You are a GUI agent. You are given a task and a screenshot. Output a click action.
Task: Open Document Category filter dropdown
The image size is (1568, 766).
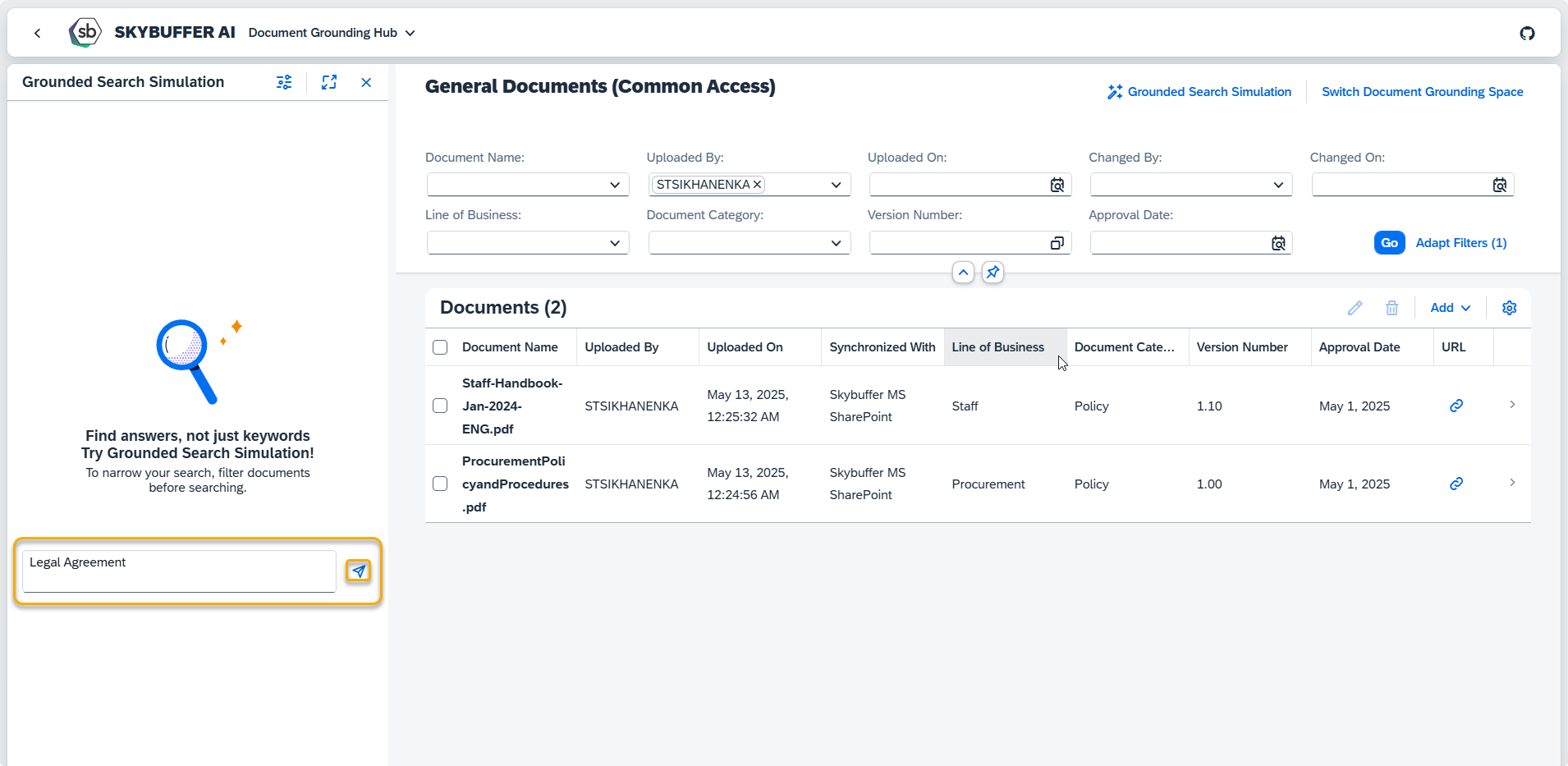[x=836, y=243]
